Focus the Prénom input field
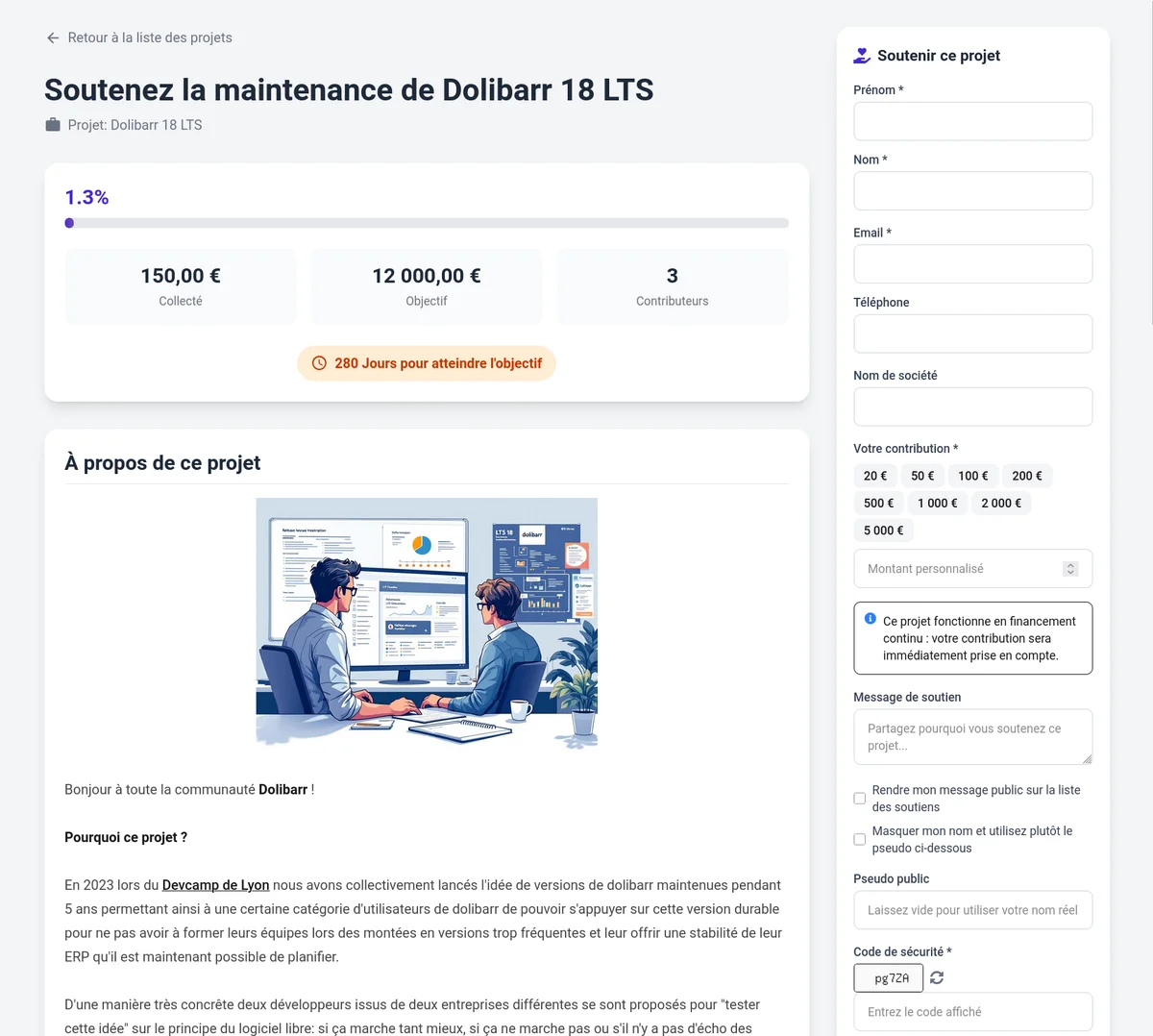1153x1036 pixels. 972,121
